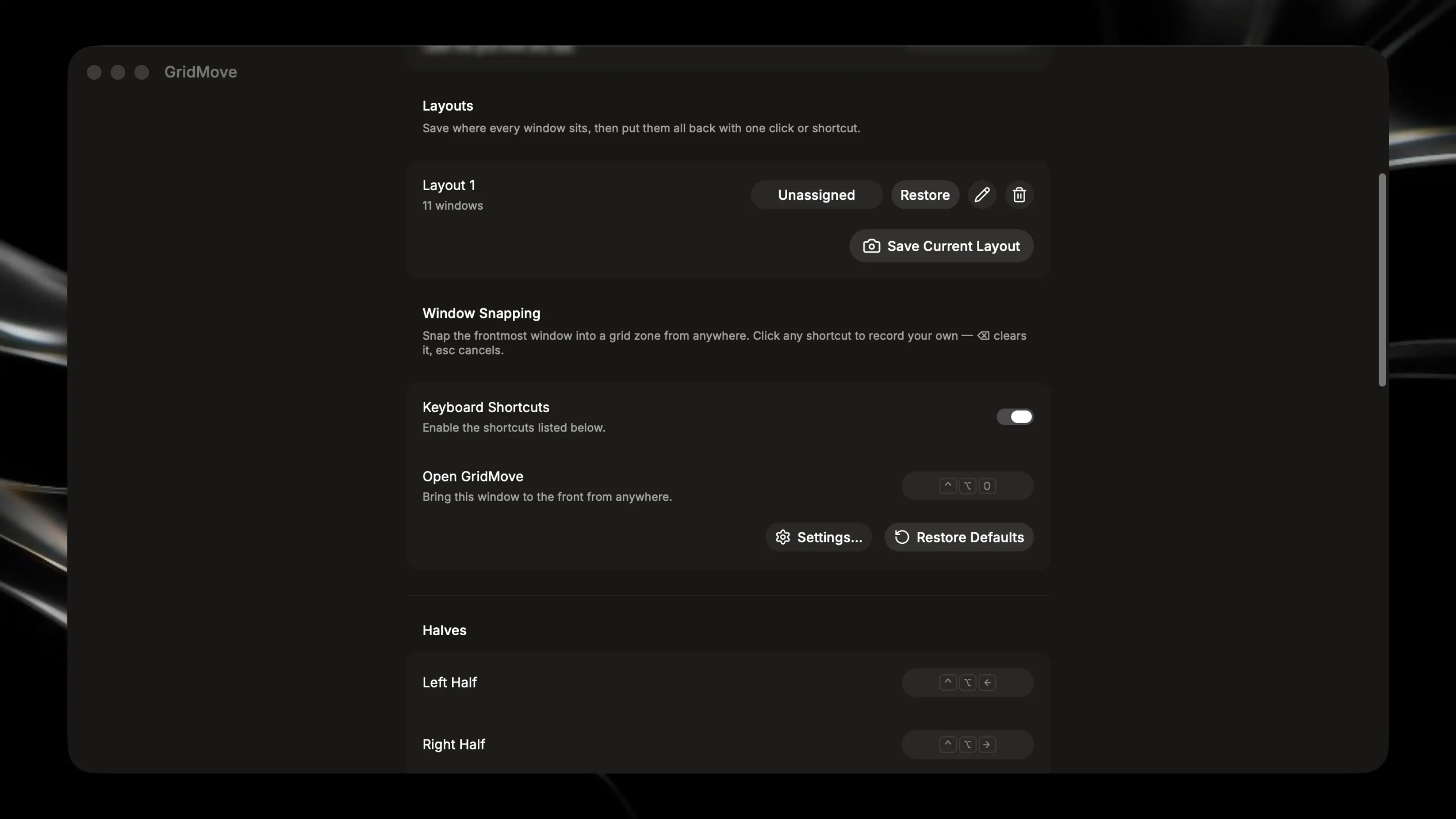1456x819 pixels.
Task: Click the Left Half label
Action: point(450,682)
